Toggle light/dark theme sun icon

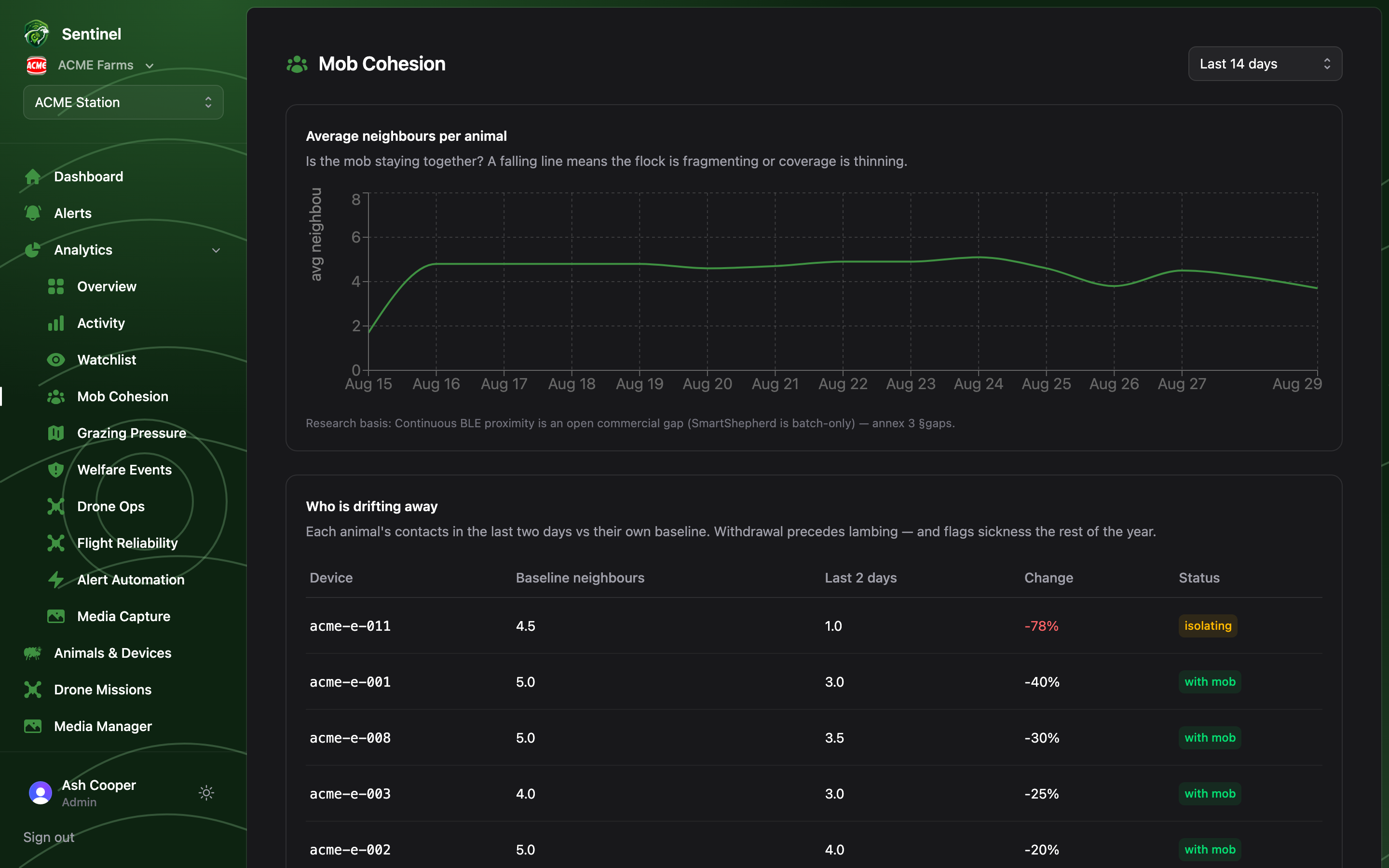click(x=206, y=793)
